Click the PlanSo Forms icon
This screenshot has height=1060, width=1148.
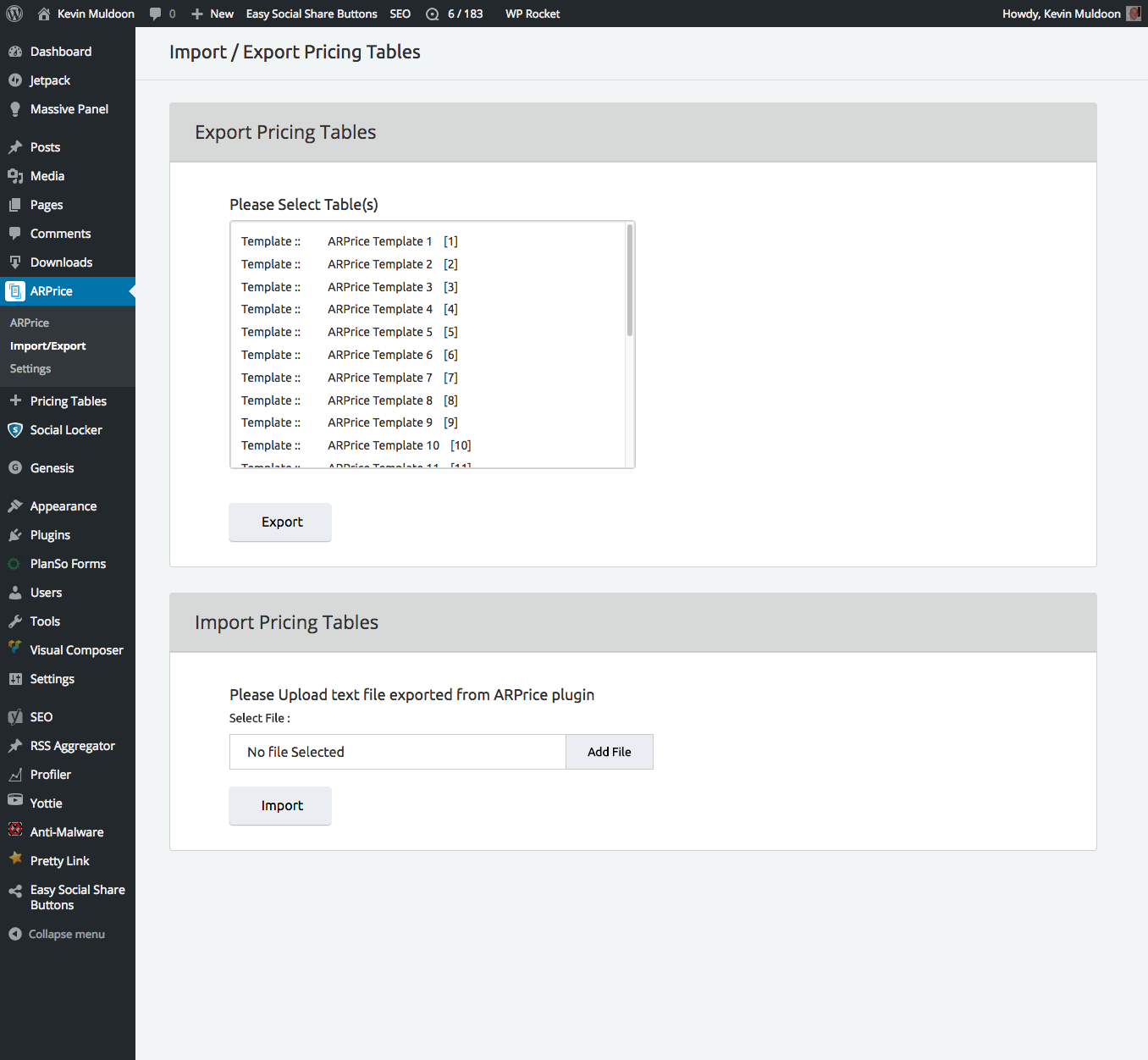[15, 564]
